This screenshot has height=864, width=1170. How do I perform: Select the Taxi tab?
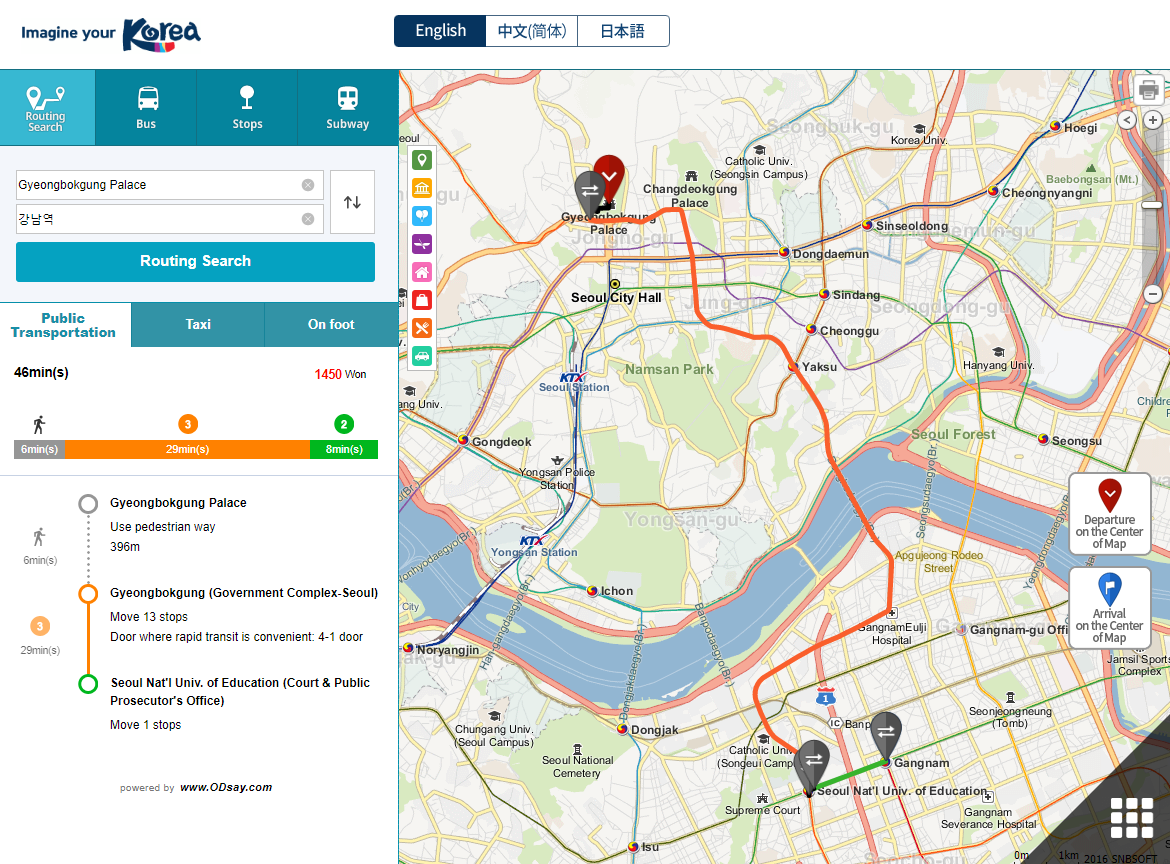[198, 325]
